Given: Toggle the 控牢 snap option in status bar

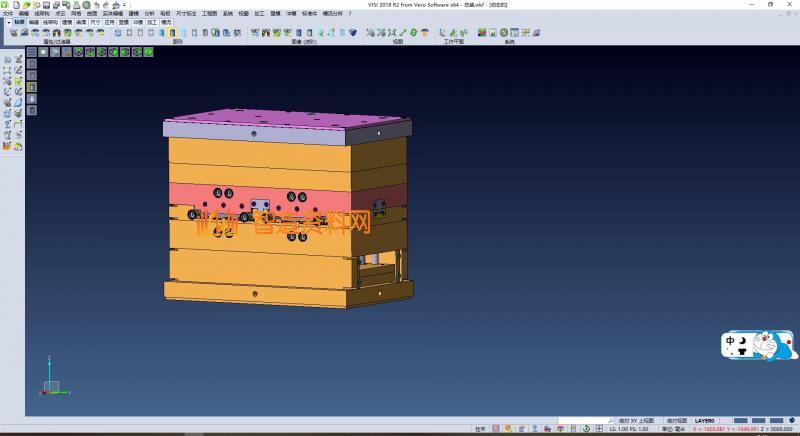Looking at the screenshot, I should pos(480,428).
